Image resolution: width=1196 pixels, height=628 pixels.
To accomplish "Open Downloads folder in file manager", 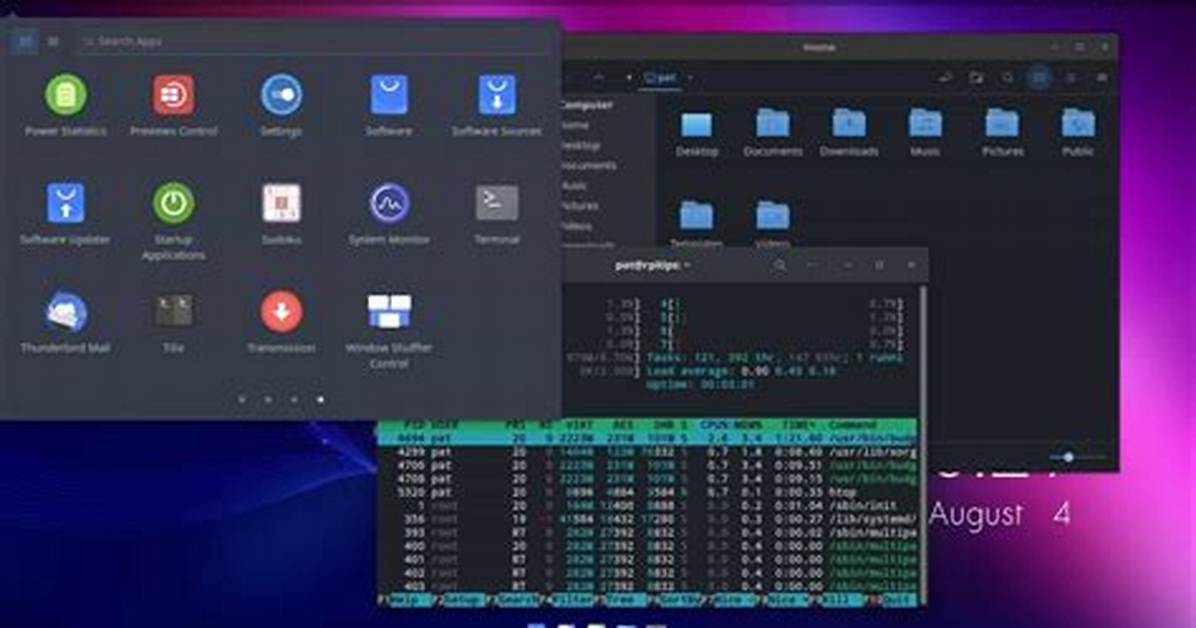I will (849, 131).
